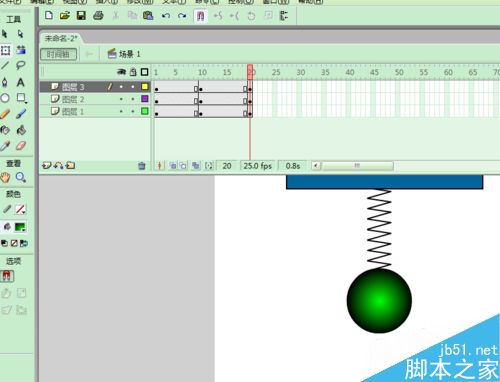This screenshot has height=382, width=500.
Task: Click the padlock icon to lock all layers
Action: [x=133, y=72]
